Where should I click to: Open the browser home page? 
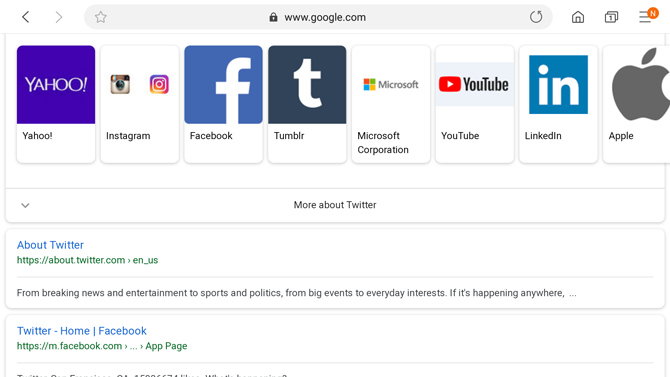[578, 17]
